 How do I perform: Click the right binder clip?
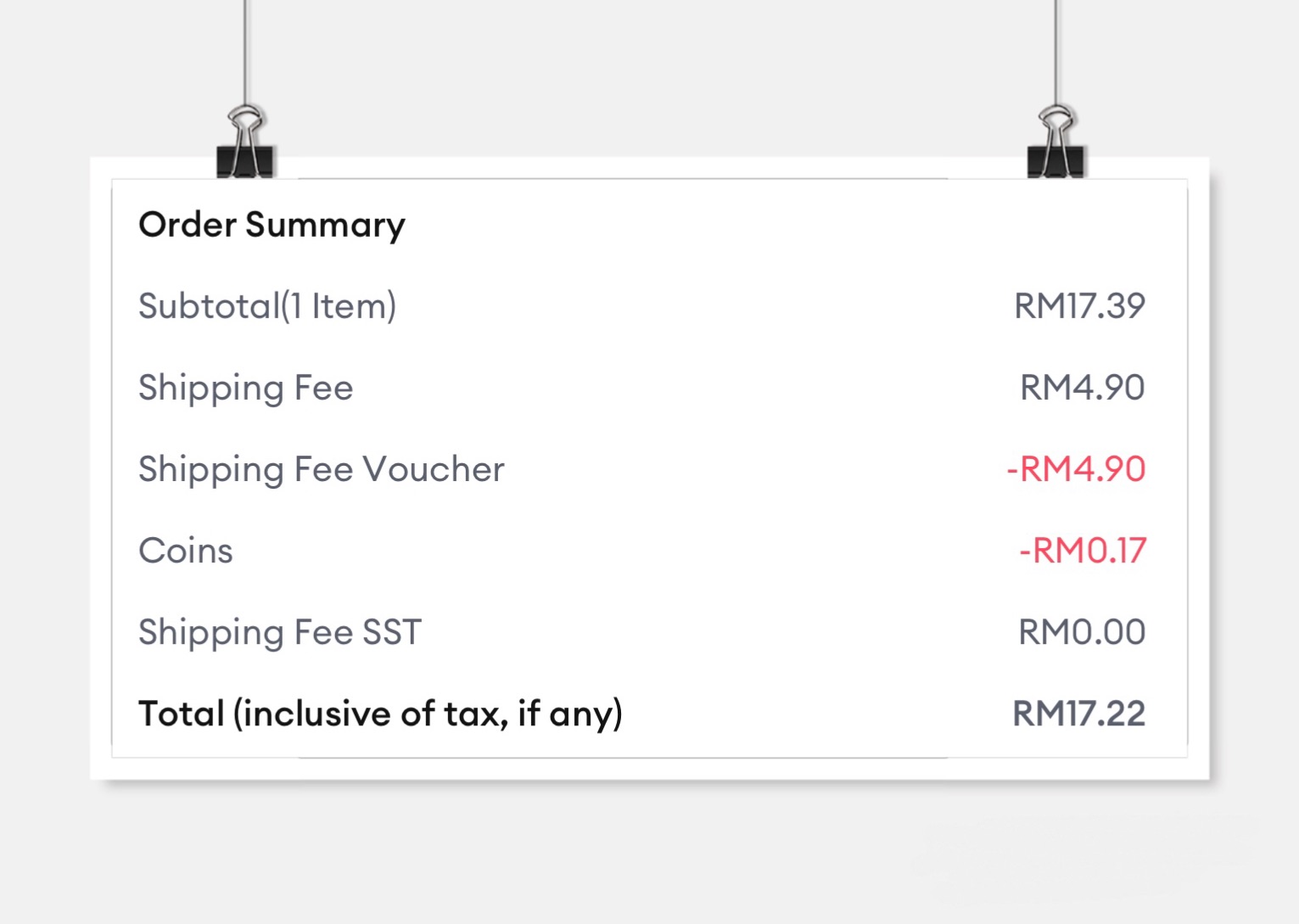tap(1055, 144)
